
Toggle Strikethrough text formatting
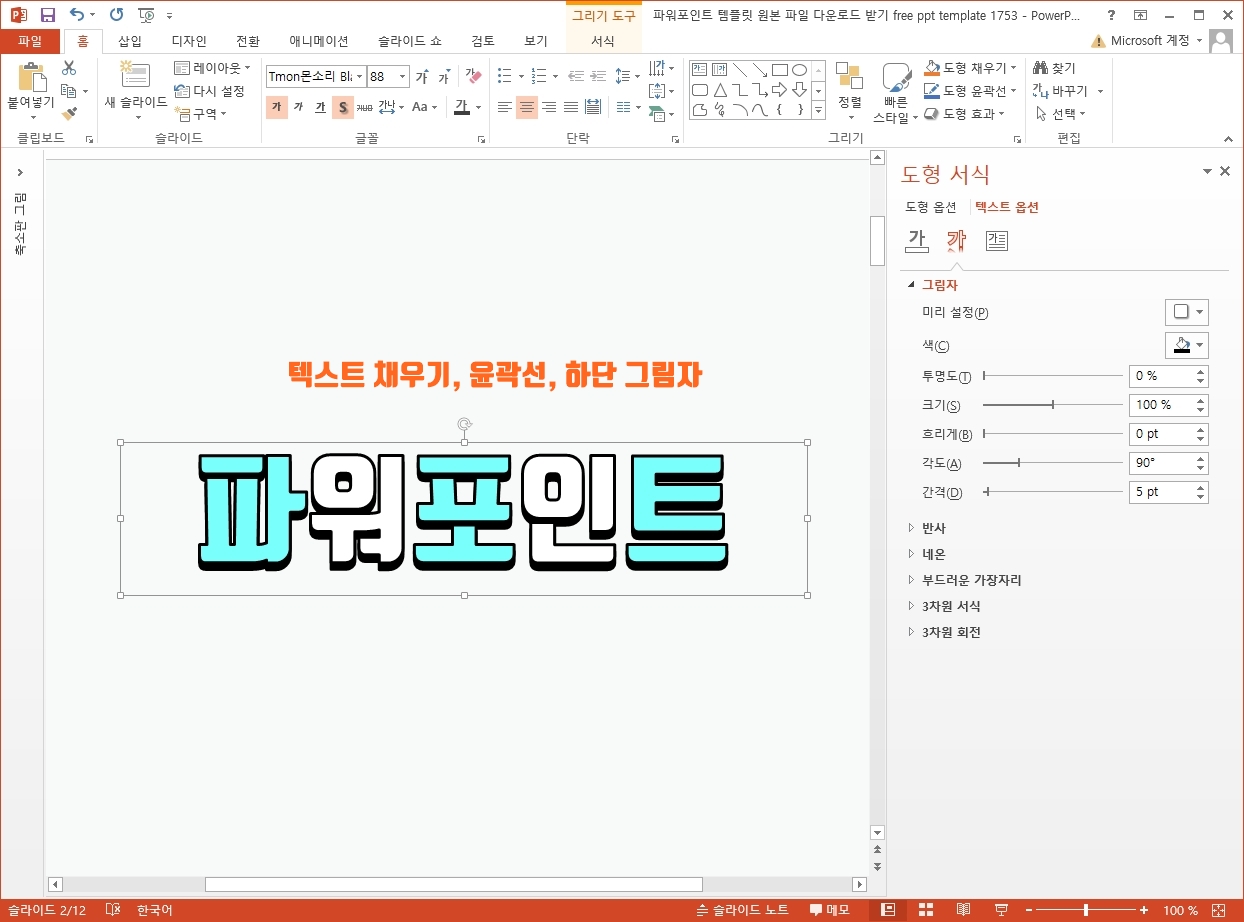point(365,107)
